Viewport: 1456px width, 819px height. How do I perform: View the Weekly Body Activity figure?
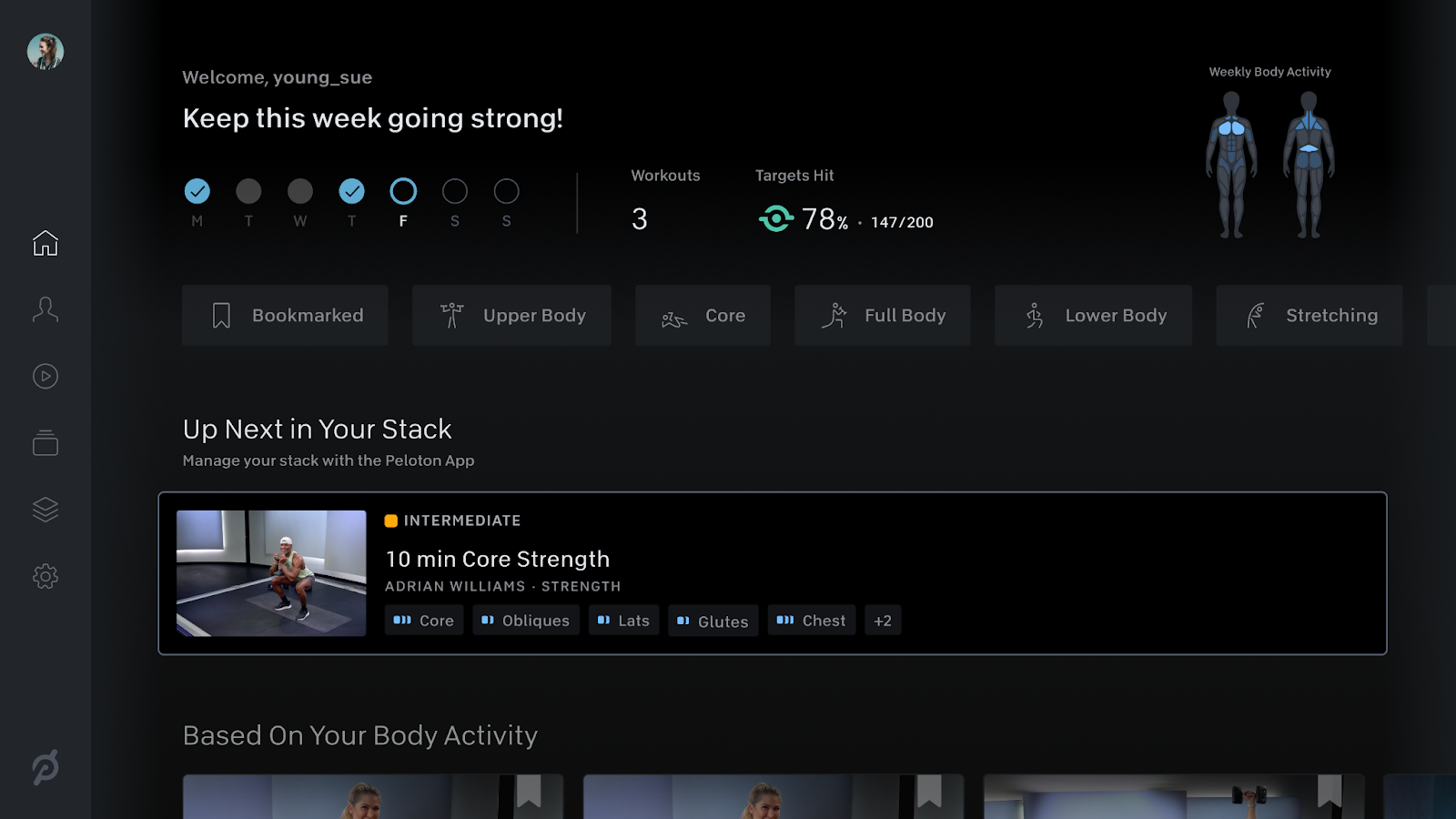pos(1270,166)
